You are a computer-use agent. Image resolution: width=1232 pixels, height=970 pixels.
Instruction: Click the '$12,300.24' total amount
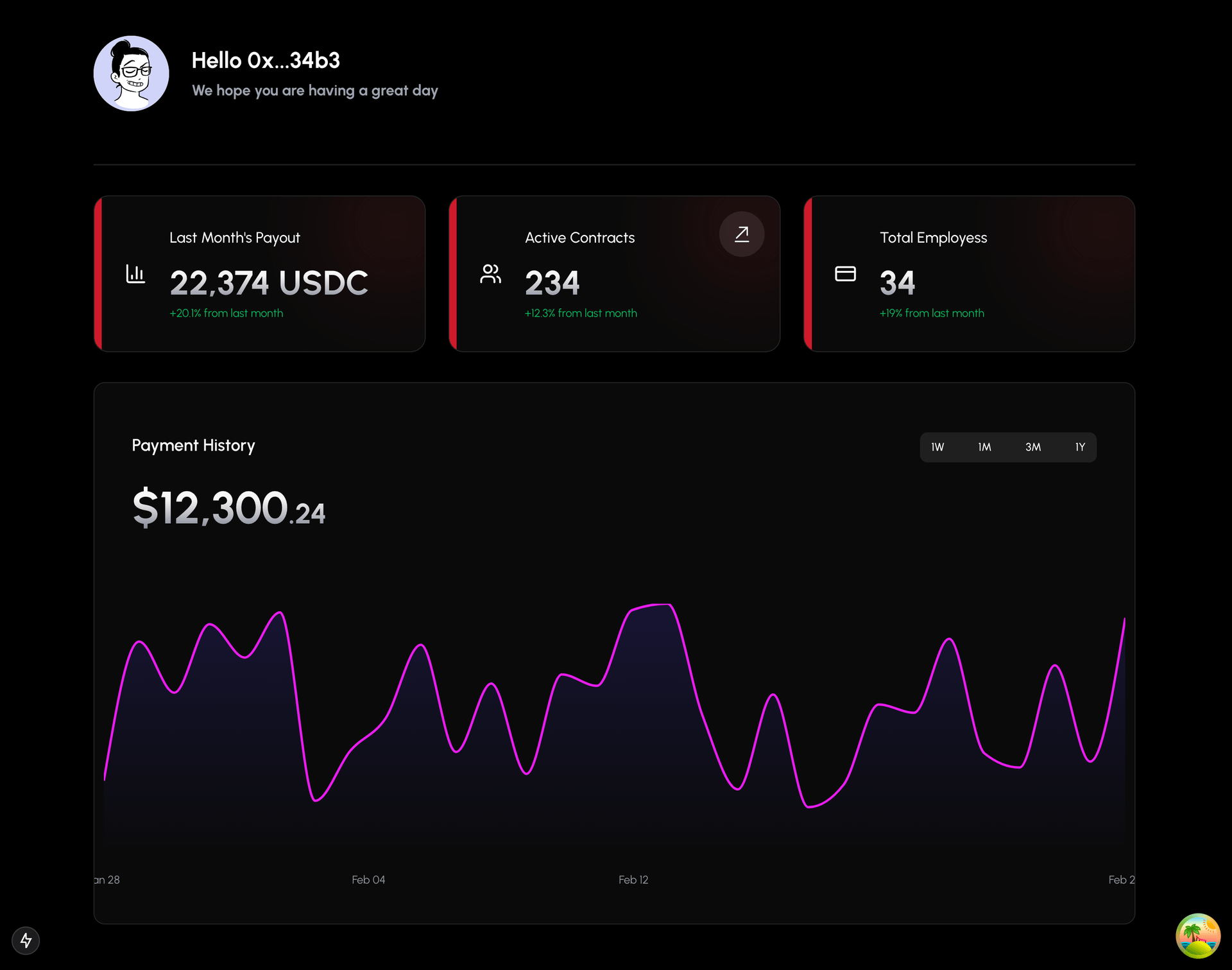pyautogui.click(x=228, y=507)
